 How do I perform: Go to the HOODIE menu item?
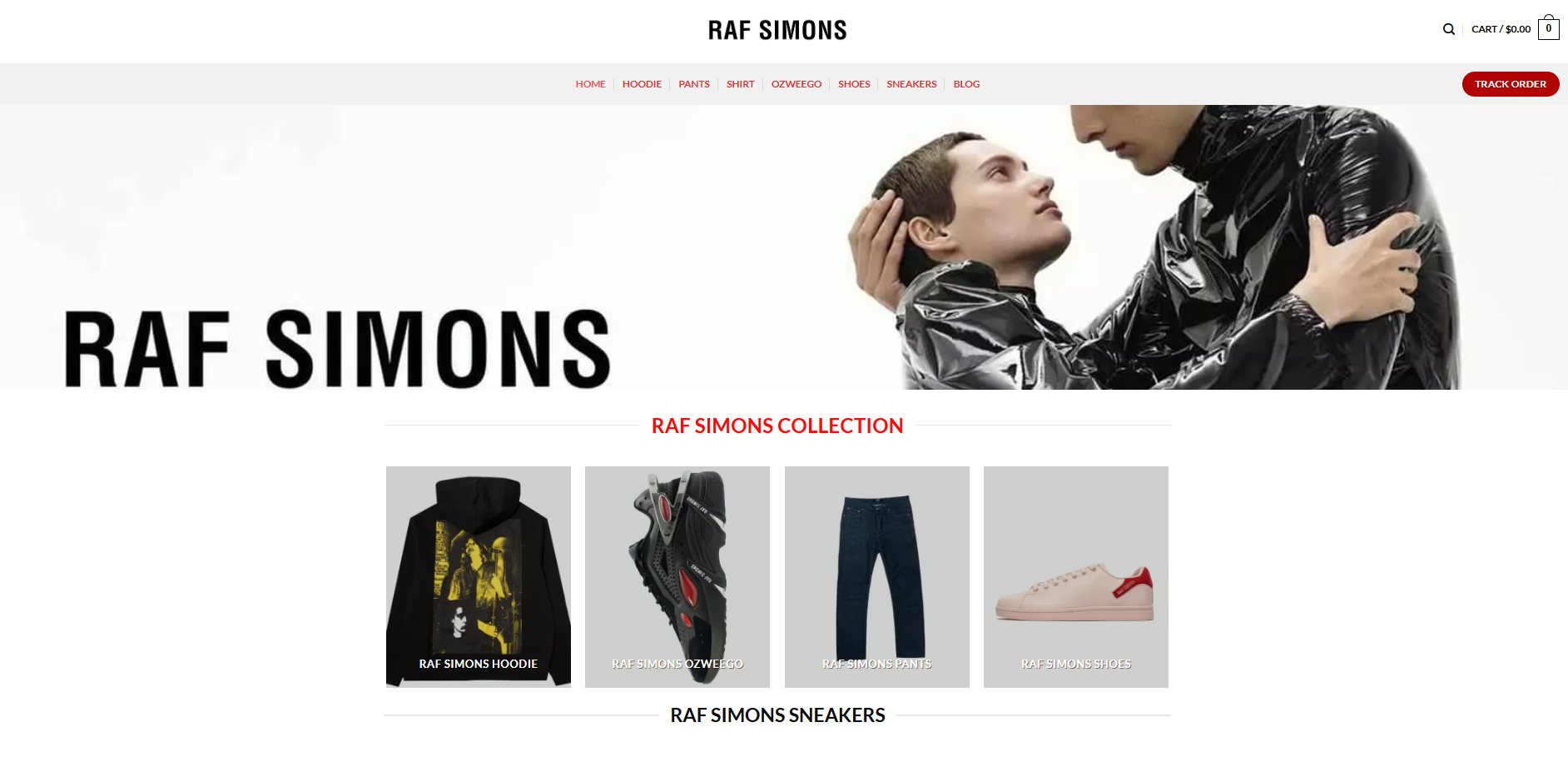(642, 84)
